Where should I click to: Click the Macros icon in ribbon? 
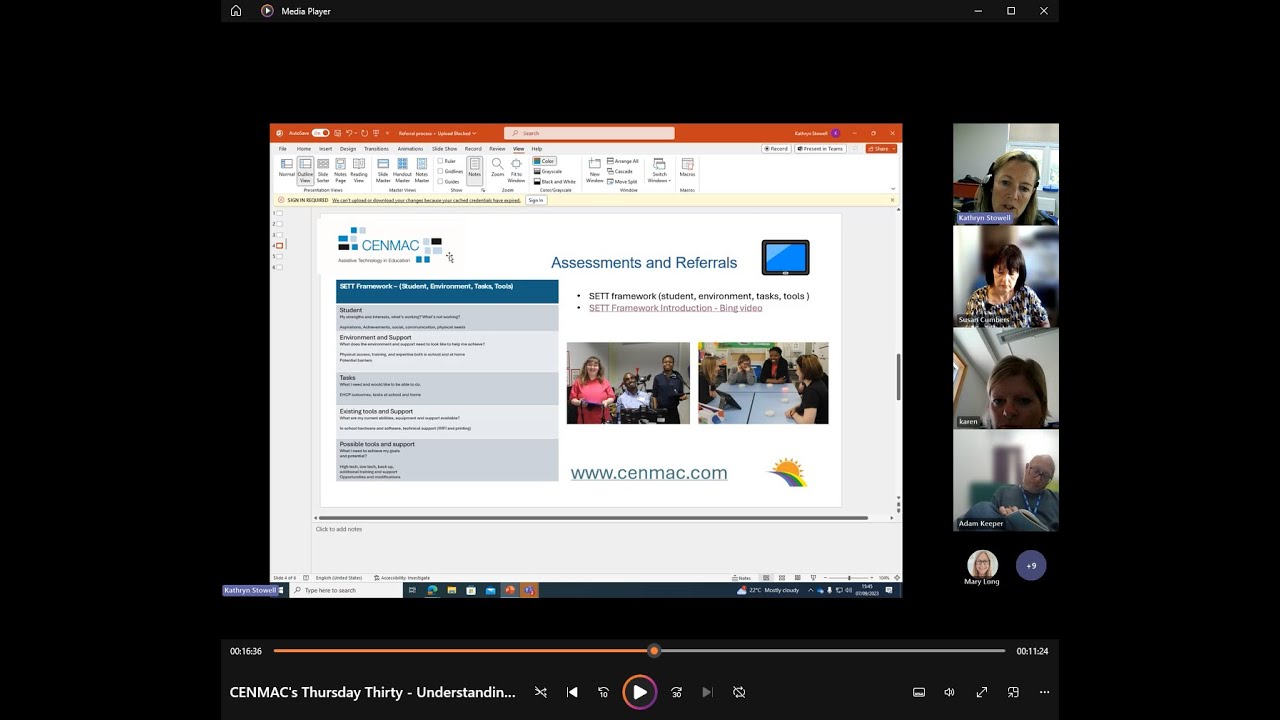click(687, 167)
